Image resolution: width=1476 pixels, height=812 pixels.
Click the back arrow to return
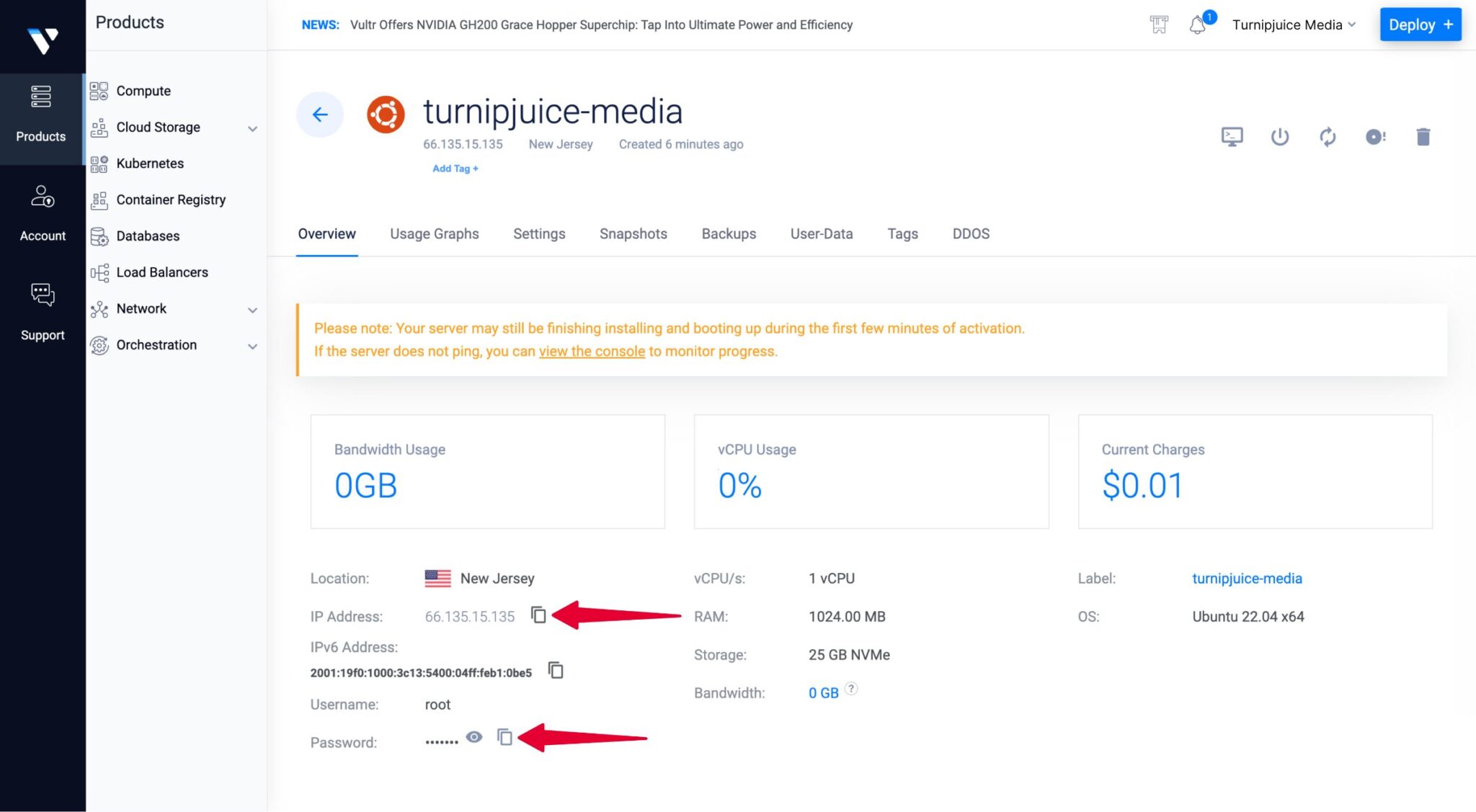pyautogui.click(x=319, y=114)
